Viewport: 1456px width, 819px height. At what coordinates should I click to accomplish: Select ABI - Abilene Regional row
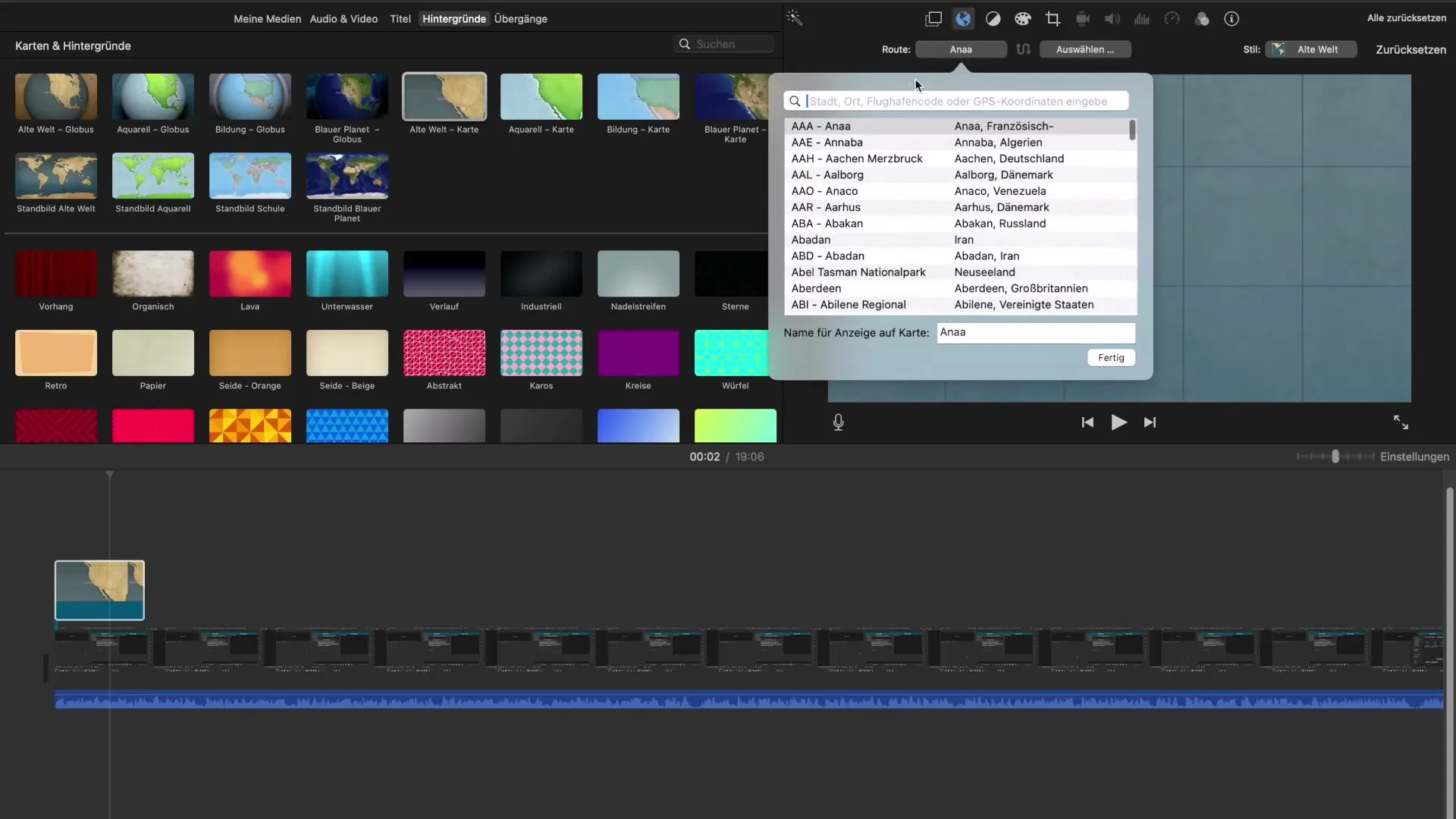coord(960,305)
